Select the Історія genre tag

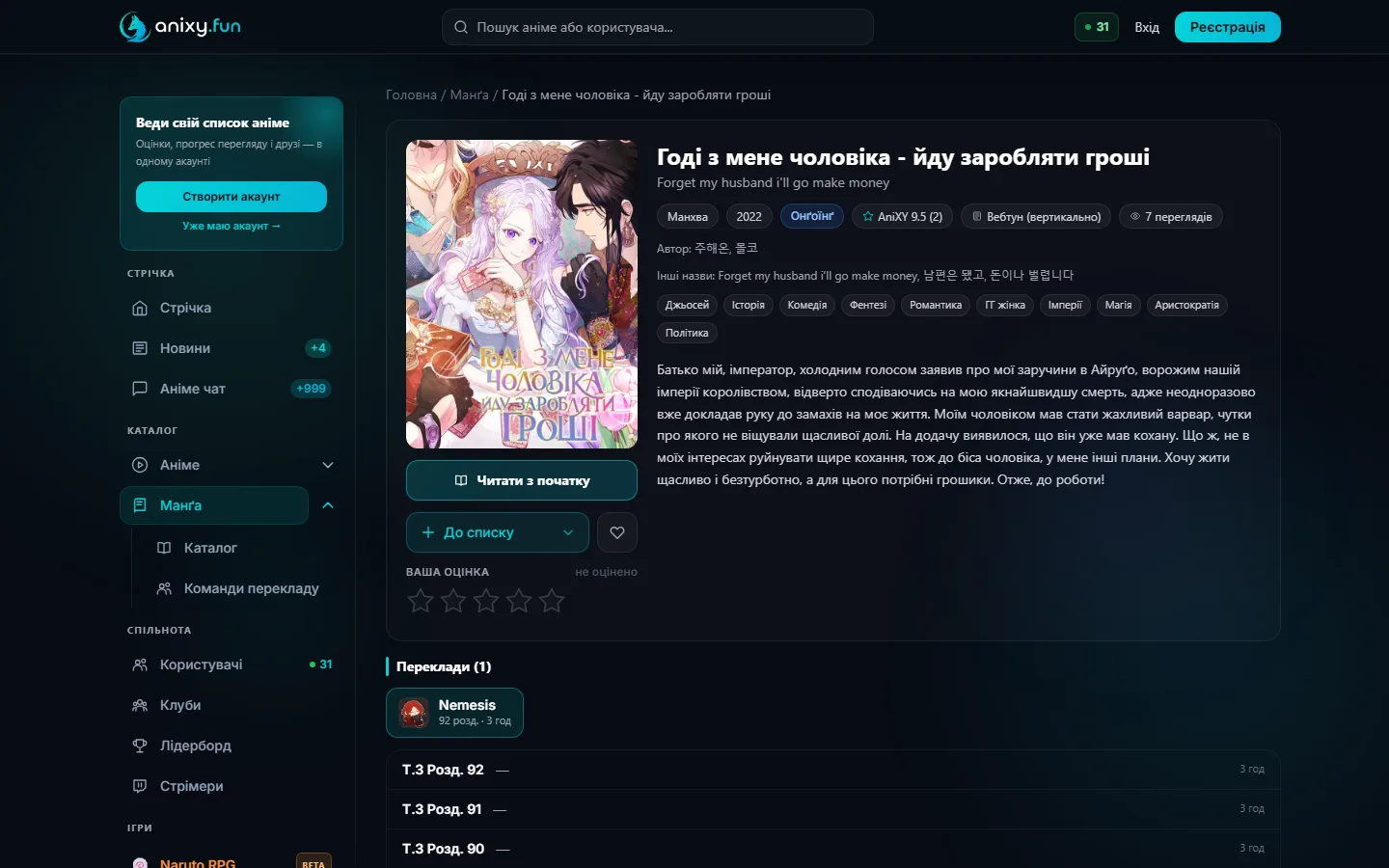pyautogui.click(x=749, y=306)
